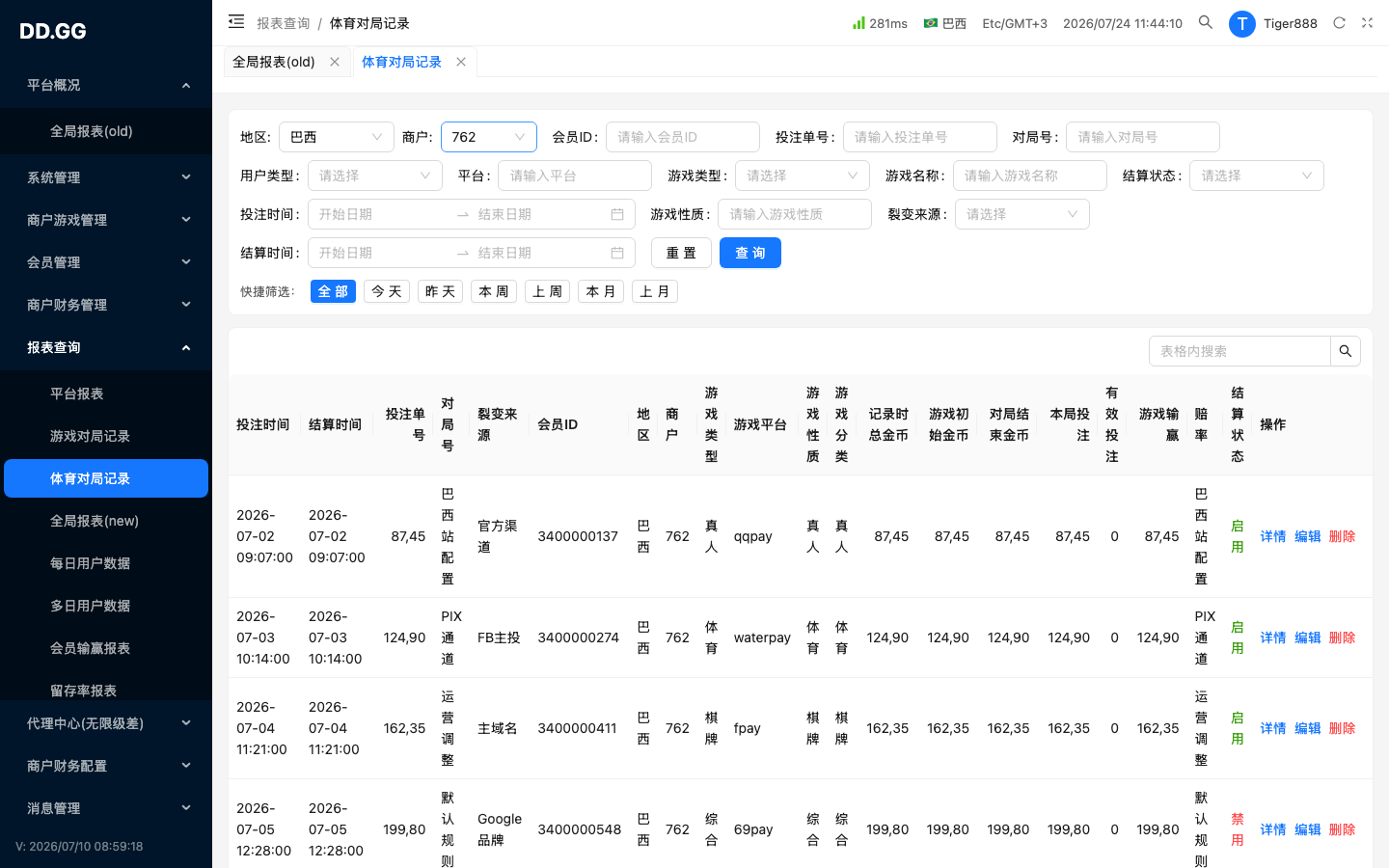The height and width of the screenshot is (868, 1389).
Task: Open 详情 link for member 3400000274
Action: pos(1273,637)
